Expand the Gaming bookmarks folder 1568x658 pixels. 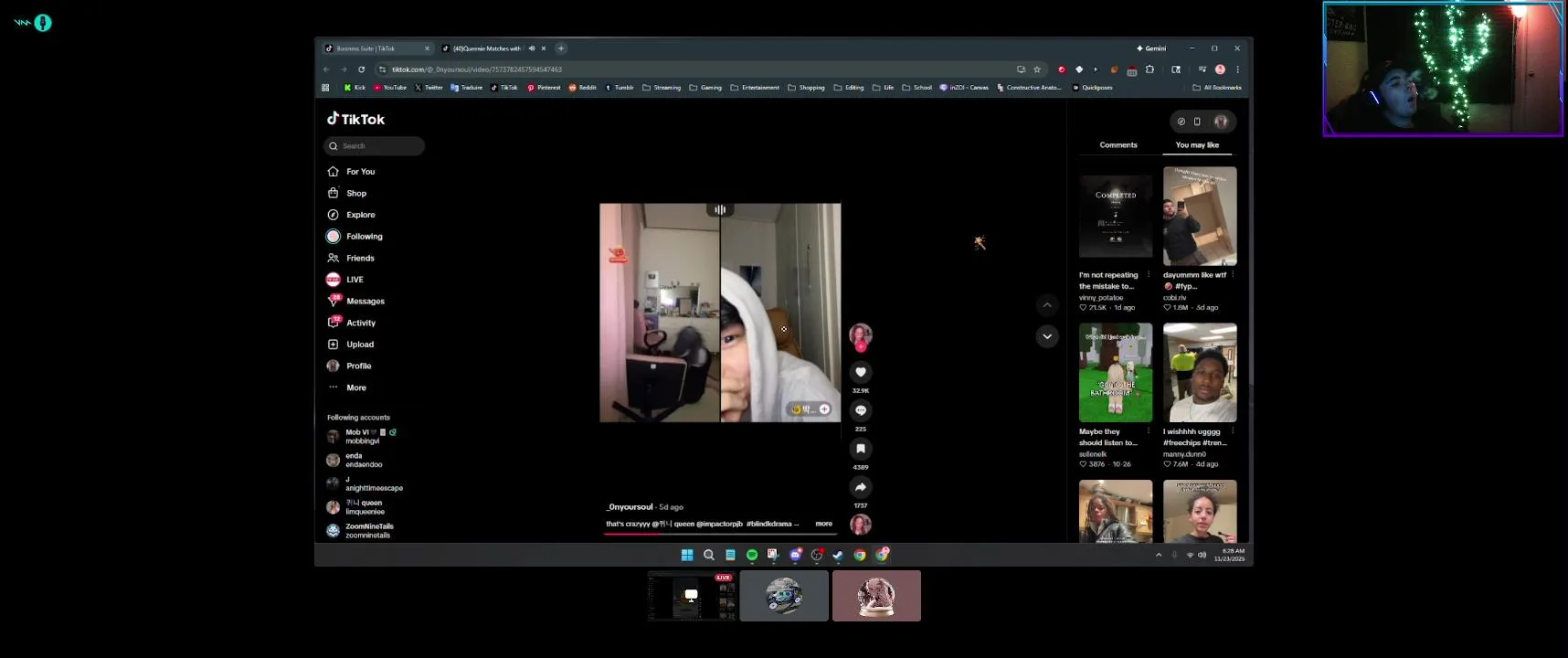point(705,88)
